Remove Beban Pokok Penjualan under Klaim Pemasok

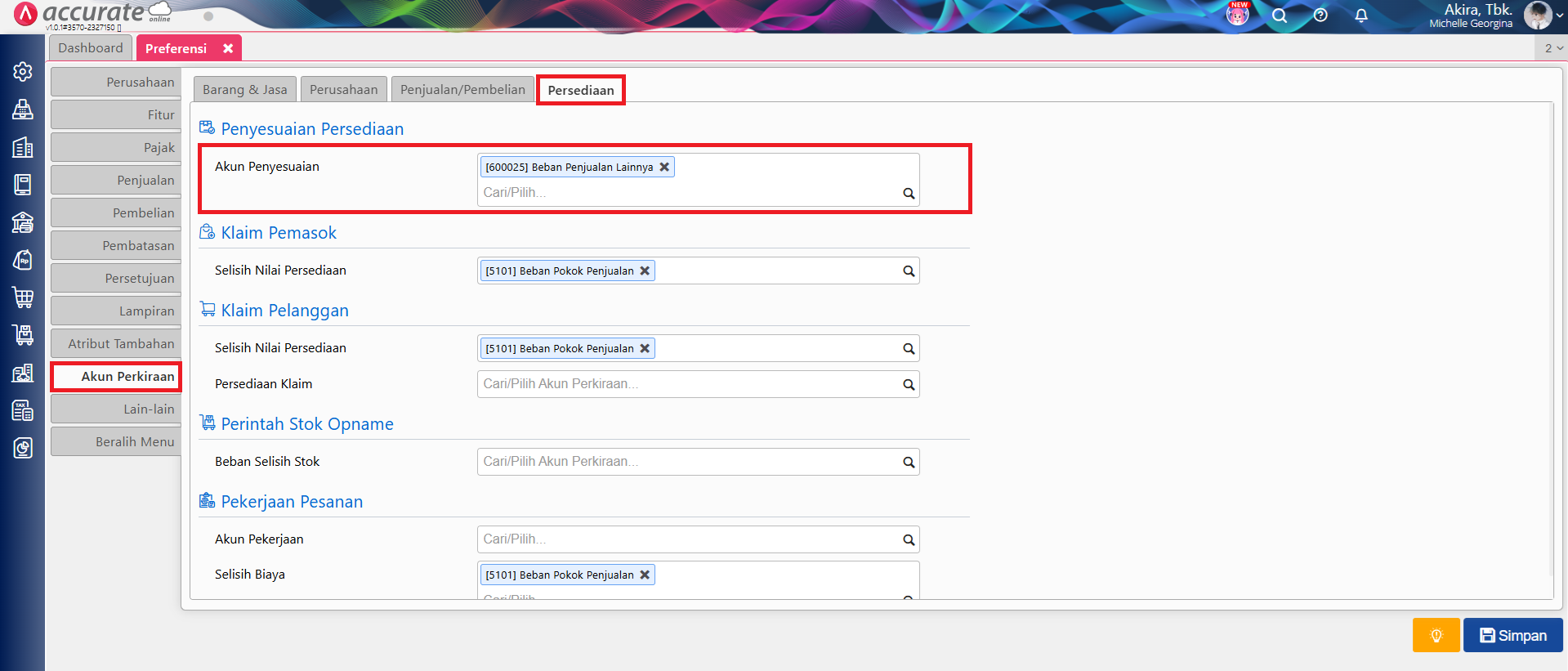tap(645, 271)
